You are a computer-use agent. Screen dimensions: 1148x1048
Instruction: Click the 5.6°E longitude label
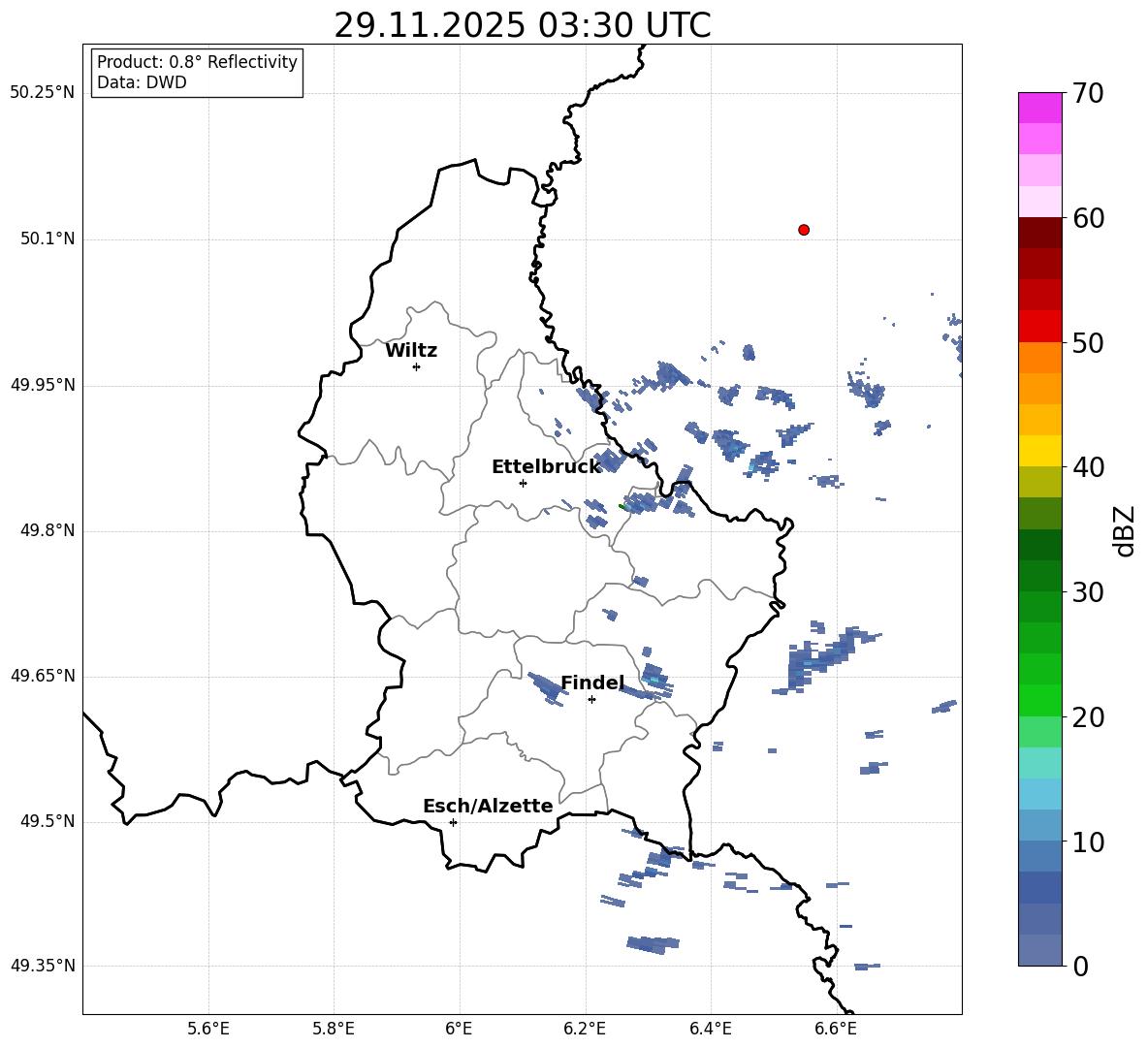click(208, 1029)
